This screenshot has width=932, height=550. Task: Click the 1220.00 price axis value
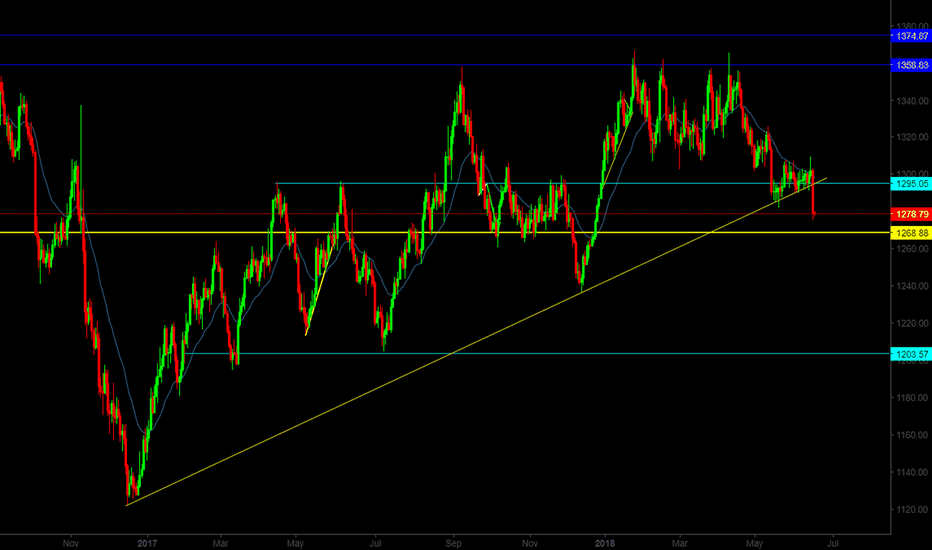(912, 323)
